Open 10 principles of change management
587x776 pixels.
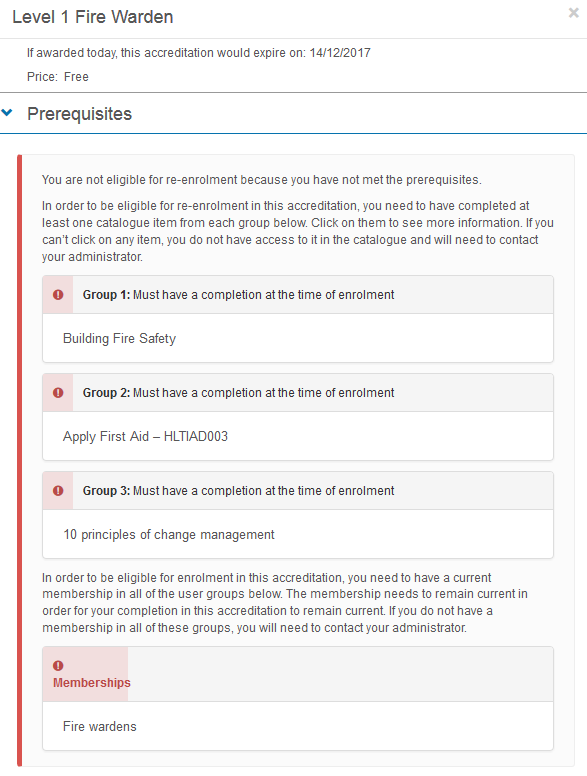click(x=169, y=534)
